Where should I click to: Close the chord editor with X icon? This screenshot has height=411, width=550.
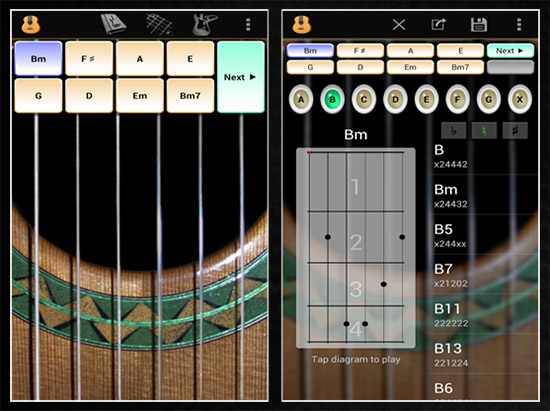[x=399, y=25]
